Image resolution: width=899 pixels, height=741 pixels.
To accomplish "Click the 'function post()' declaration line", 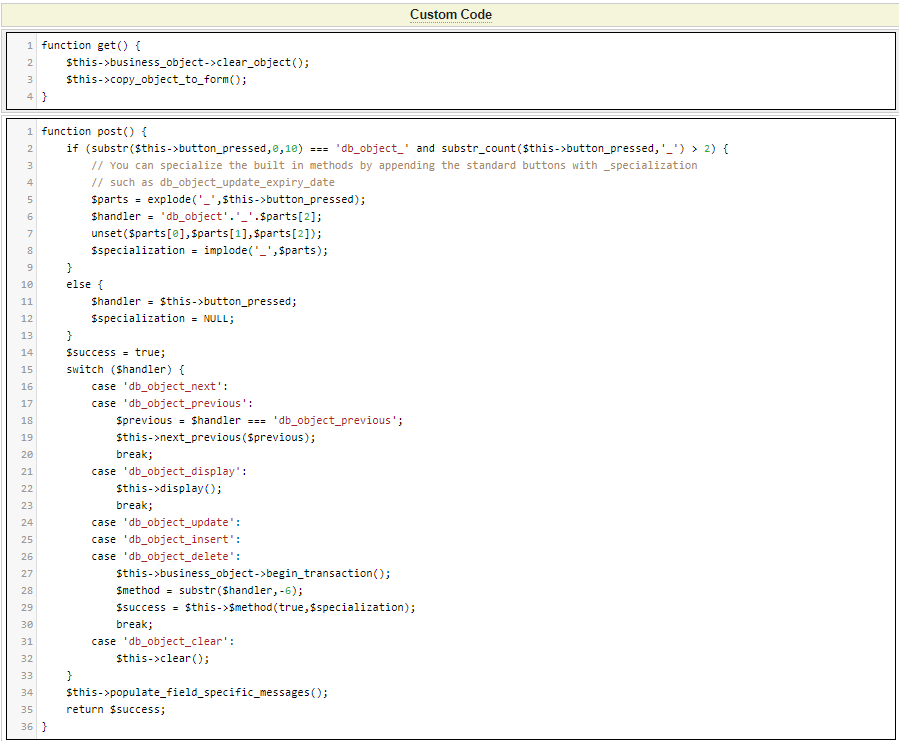I will pyautogui.click(x=95, y=131).
